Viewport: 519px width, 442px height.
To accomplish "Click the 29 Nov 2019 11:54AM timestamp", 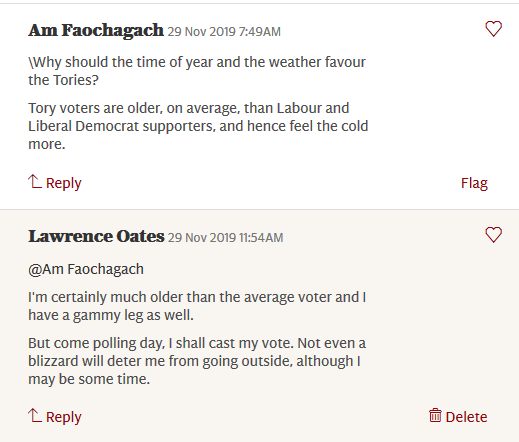I will pos(226,238).
